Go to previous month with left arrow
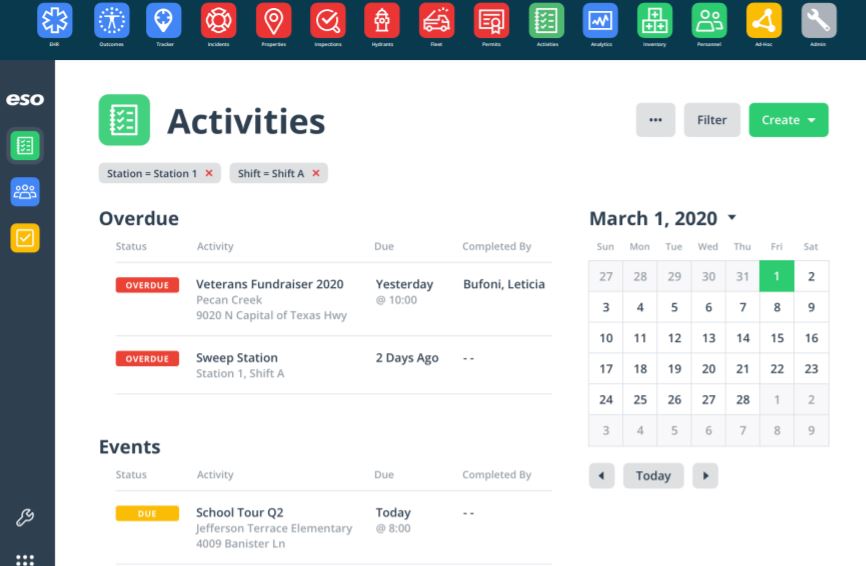The image size is (866, 566). (x=601, y=475)
